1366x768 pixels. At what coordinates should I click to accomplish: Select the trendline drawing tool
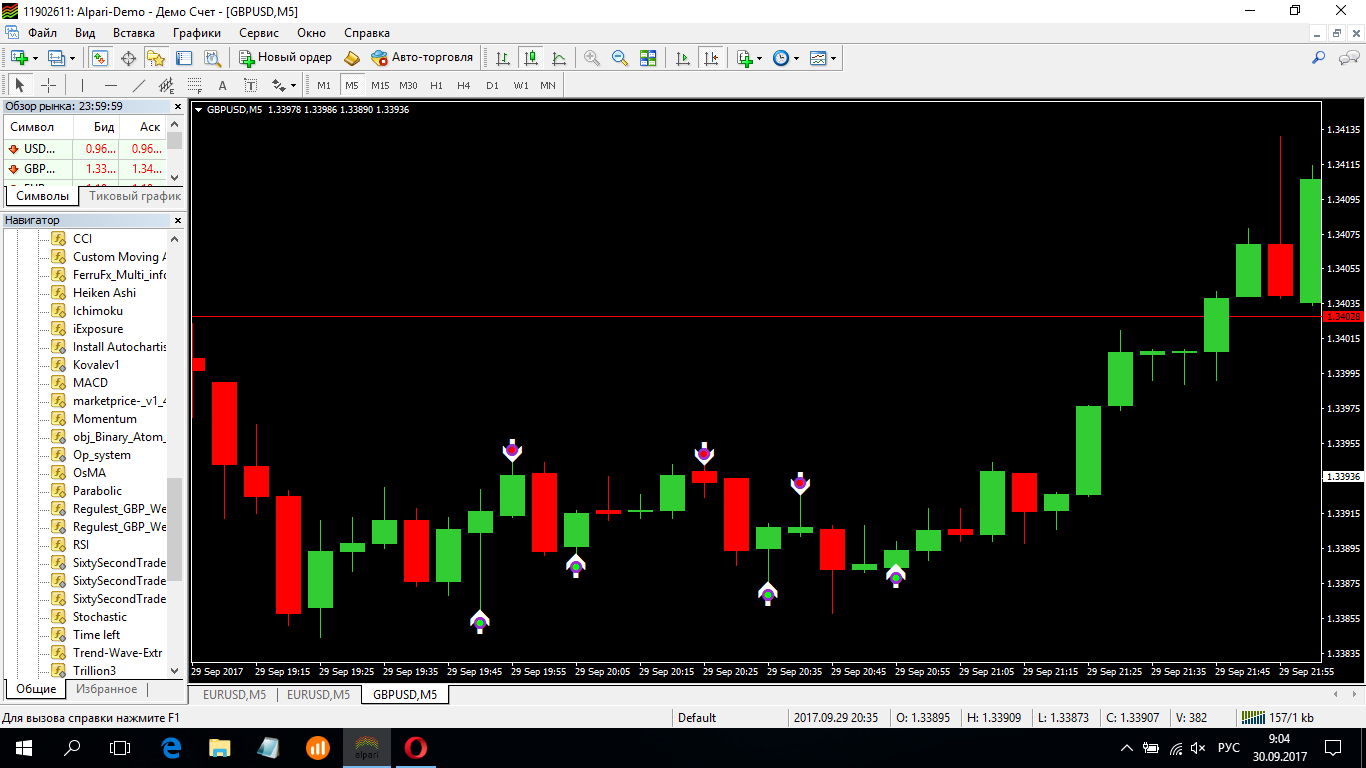(138, 85)
